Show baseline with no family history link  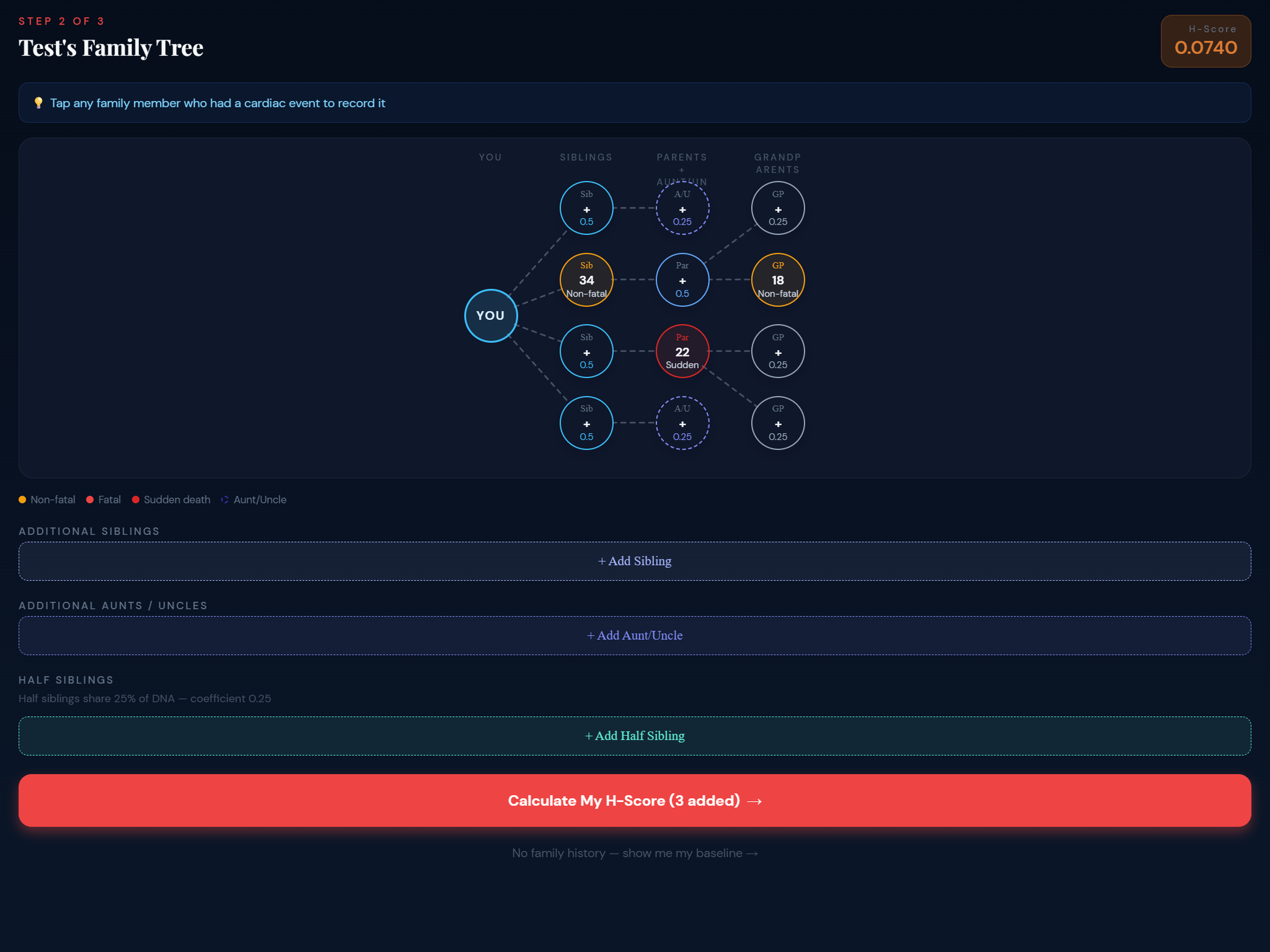pyautogui.click(x=635, y=853)
